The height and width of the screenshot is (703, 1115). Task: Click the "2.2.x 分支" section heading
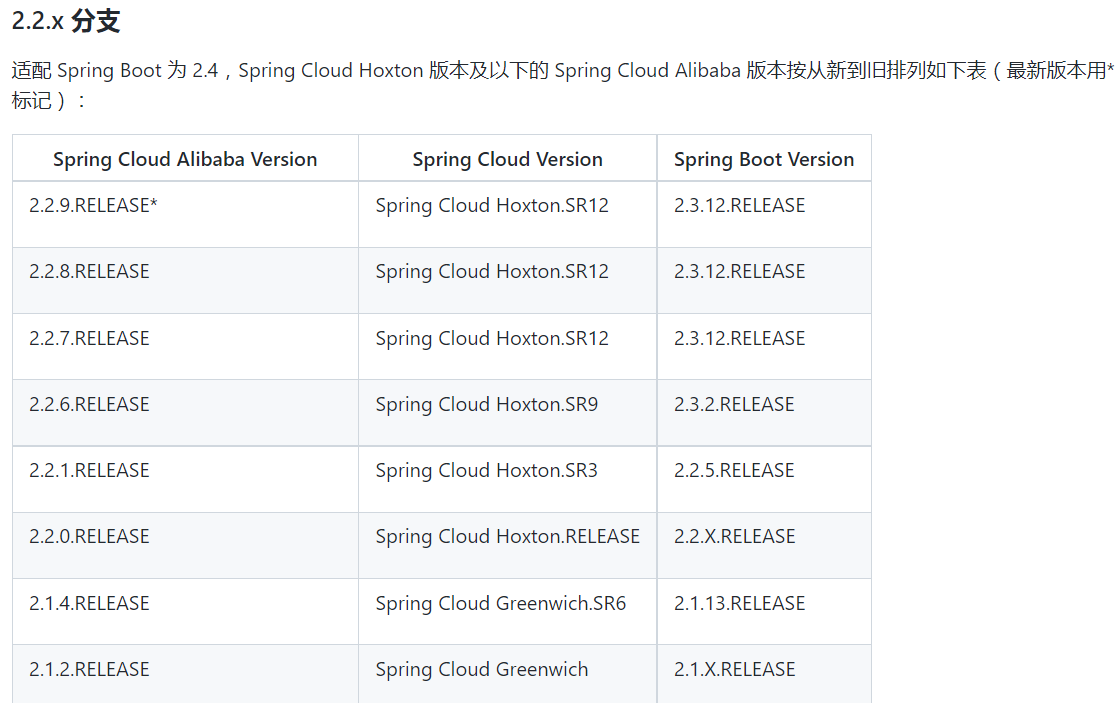point(66,21)
